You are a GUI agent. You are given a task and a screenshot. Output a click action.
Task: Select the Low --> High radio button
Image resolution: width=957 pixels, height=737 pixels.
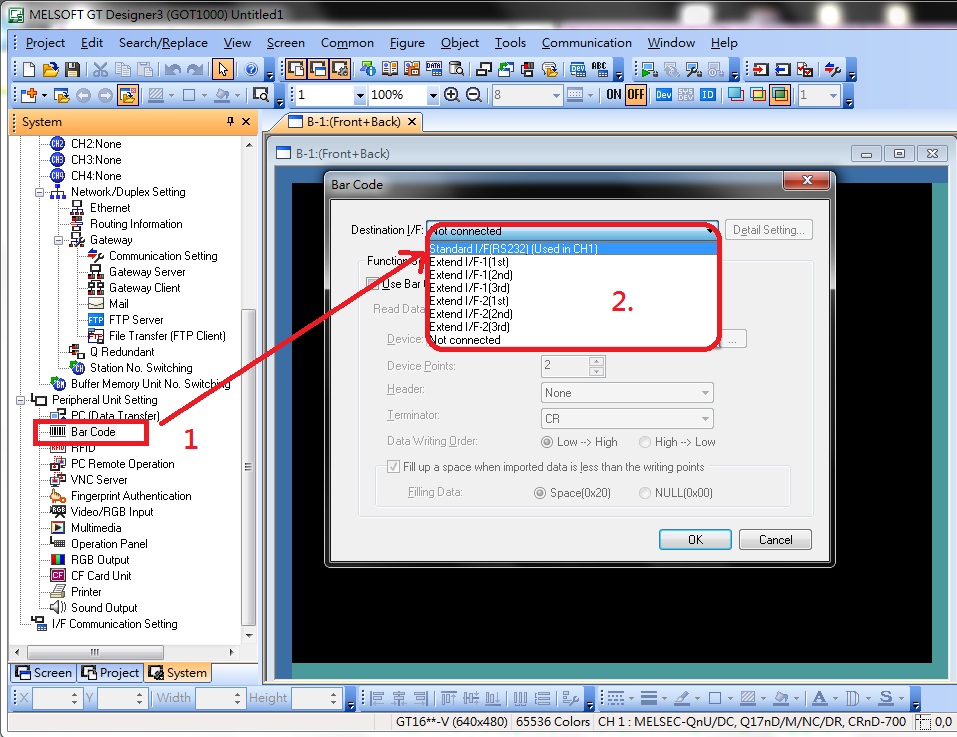tap(547, 442)
